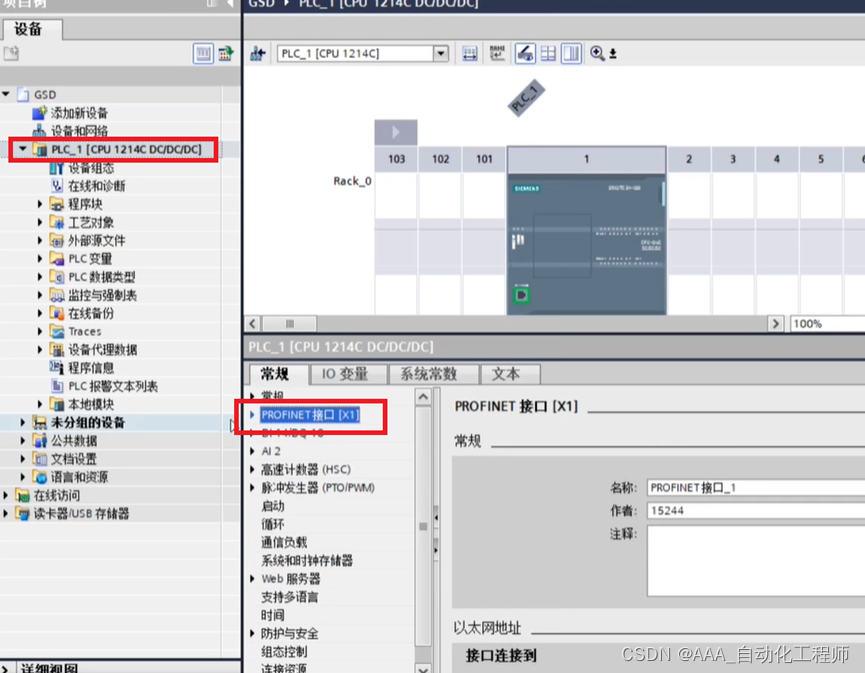Expand the 本地模块 folder arrow

coord(40,404)
